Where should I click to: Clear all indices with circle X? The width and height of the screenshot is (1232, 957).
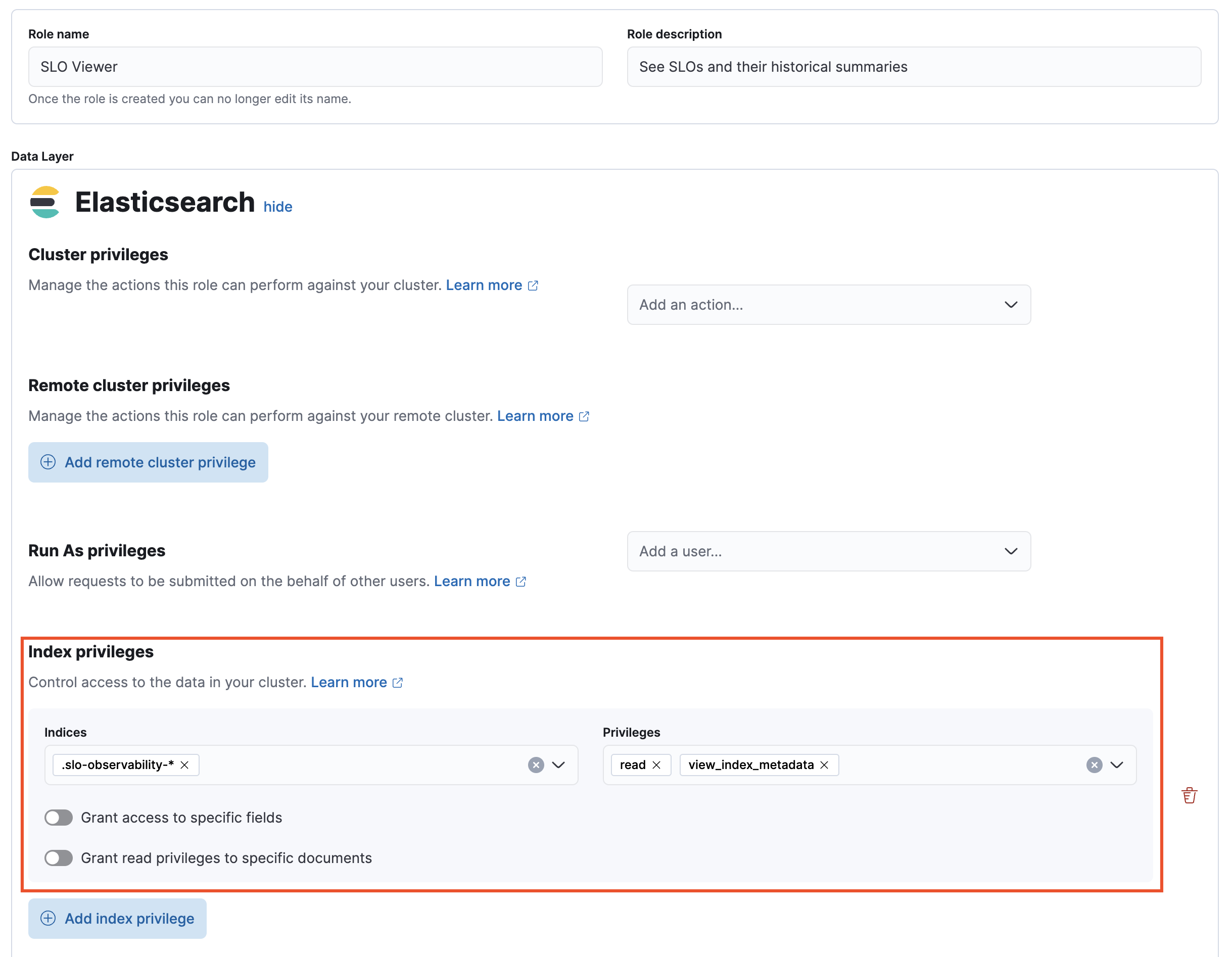pyautogui.click(x=535, y=764)
